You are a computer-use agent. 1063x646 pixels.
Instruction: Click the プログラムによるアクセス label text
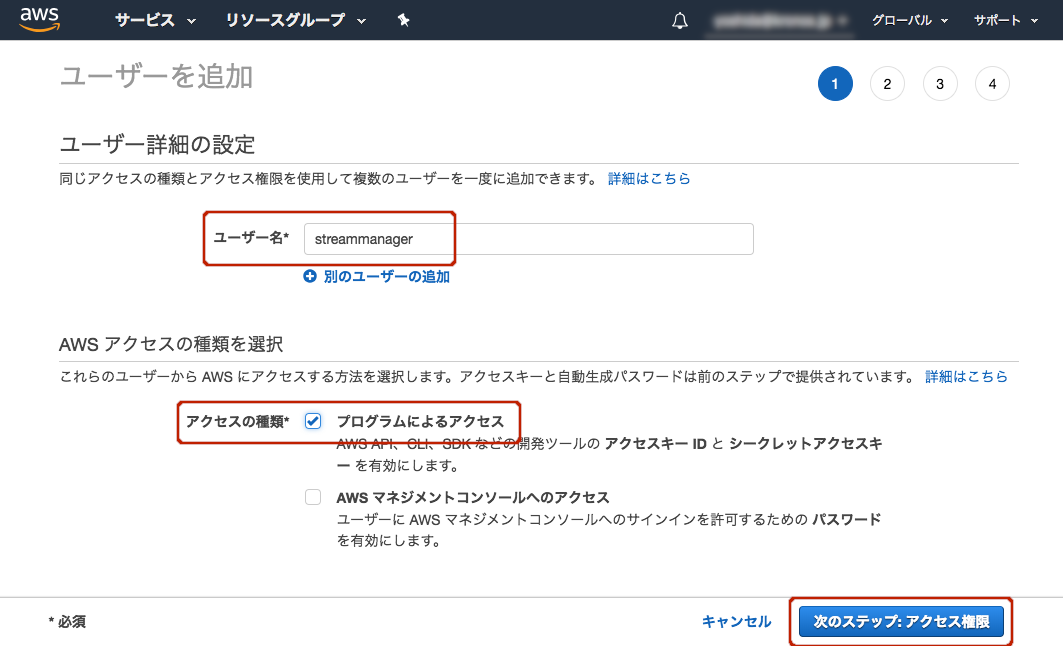[420, 422]
